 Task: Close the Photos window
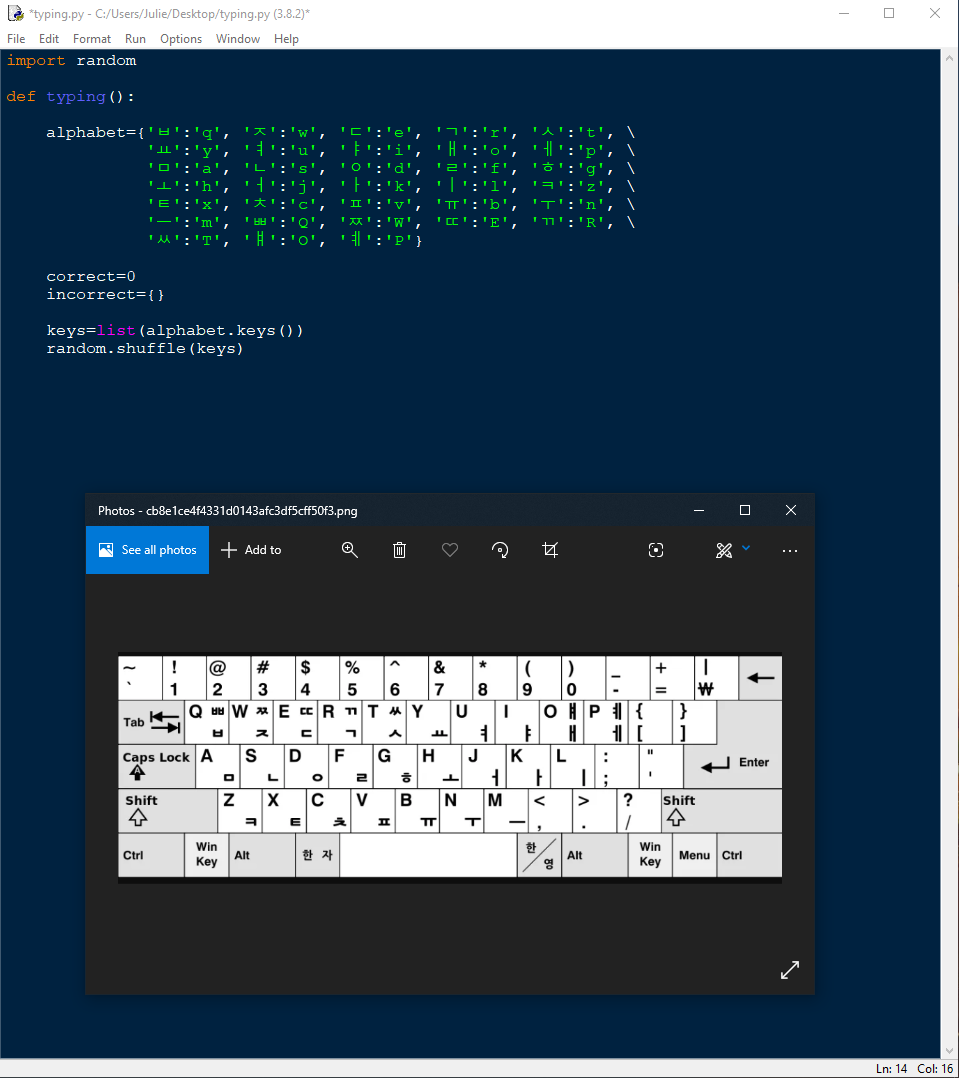pos(791,510)
